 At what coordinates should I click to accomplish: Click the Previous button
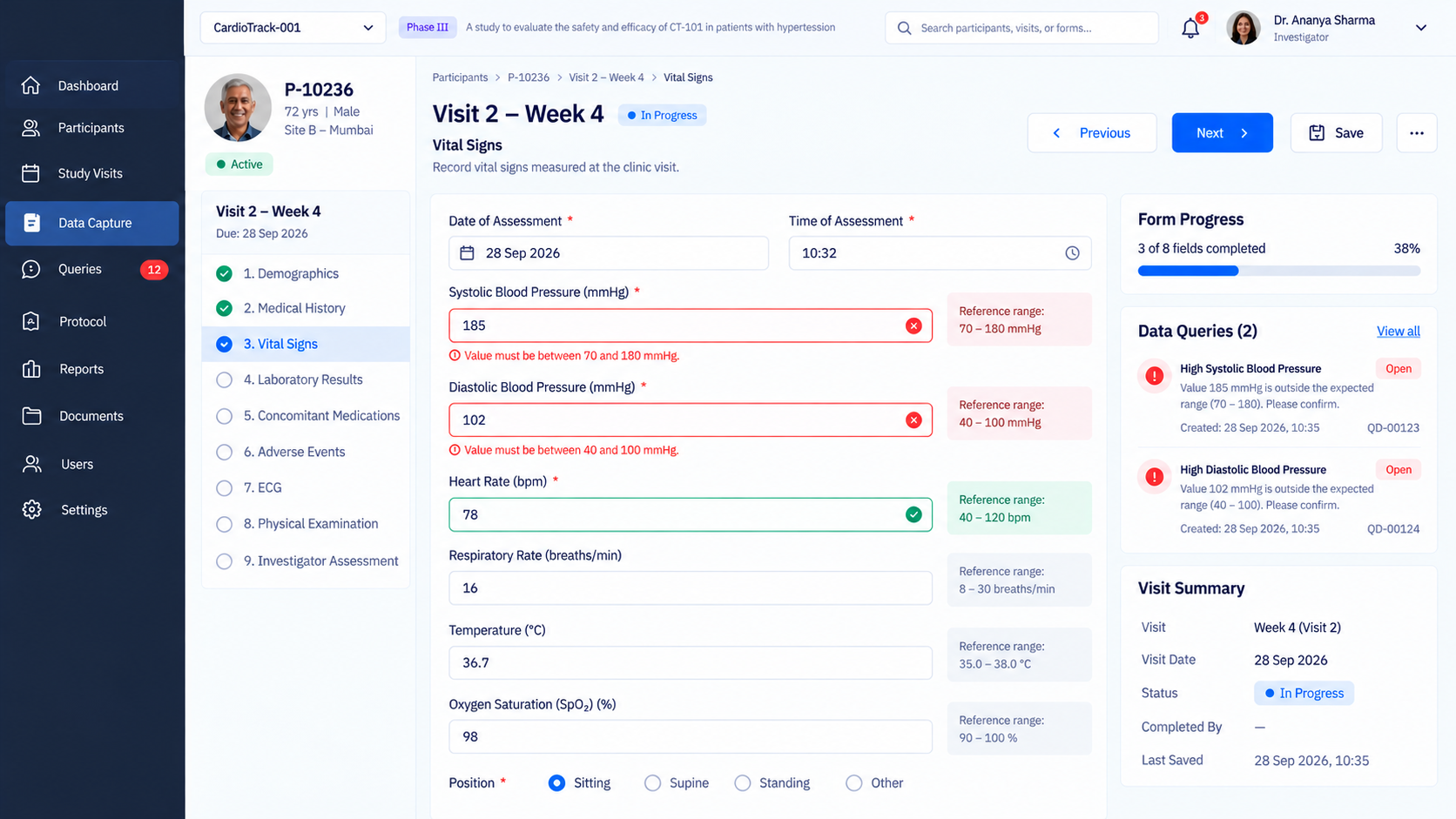coord(1092,133)
